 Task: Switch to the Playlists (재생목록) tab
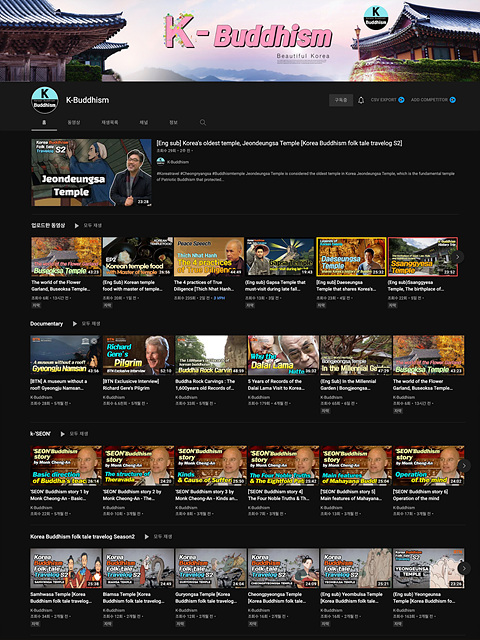(110, 122)
